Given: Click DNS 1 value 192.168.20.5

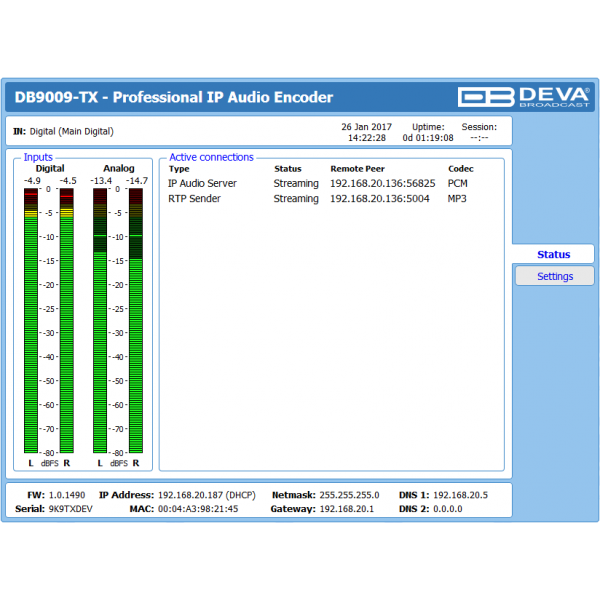Looking at the screenshot, I should (x=460, y=495).
